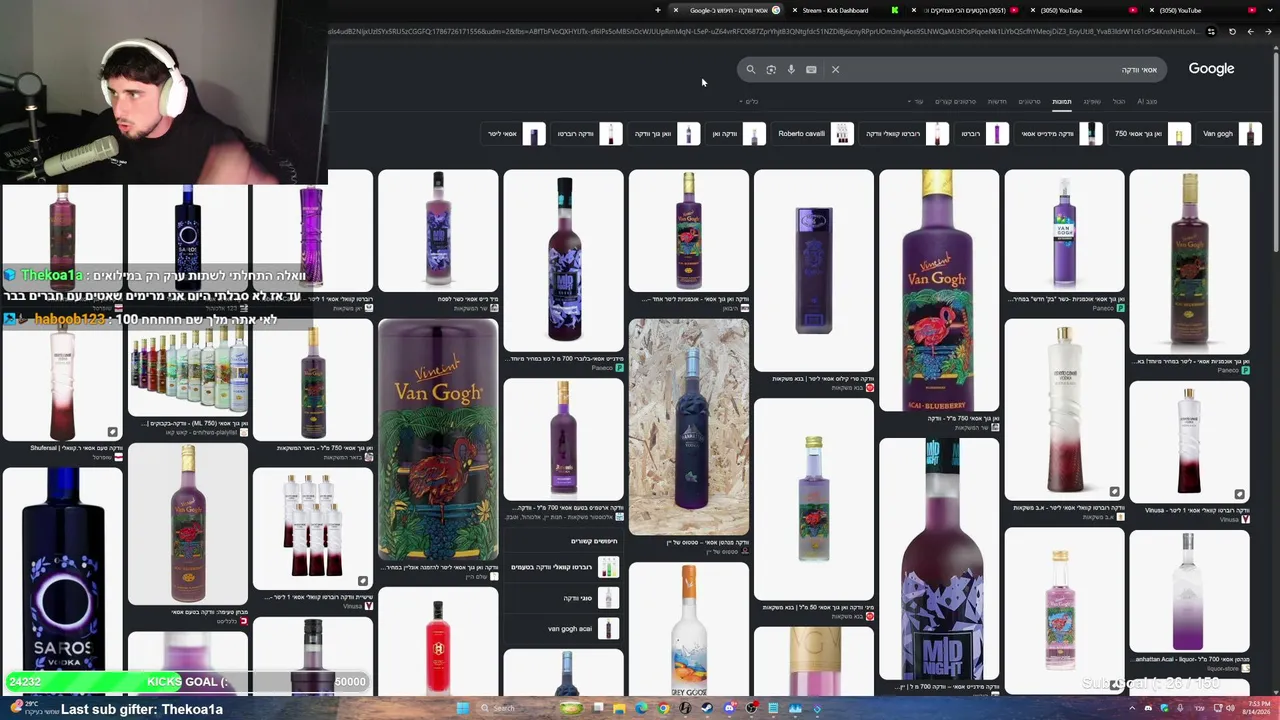
Task: Open the Mid Night bottle image
Action: (x=939, y=558)
